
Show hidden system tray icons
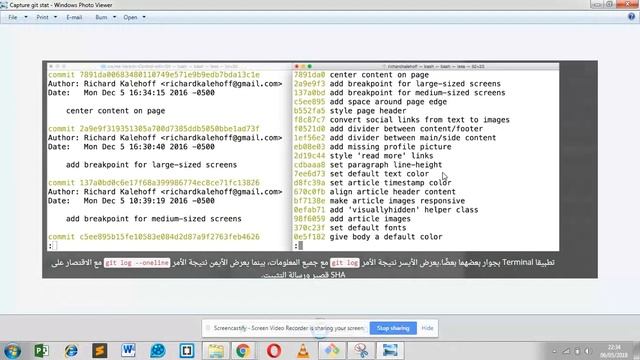coord(554,351)
